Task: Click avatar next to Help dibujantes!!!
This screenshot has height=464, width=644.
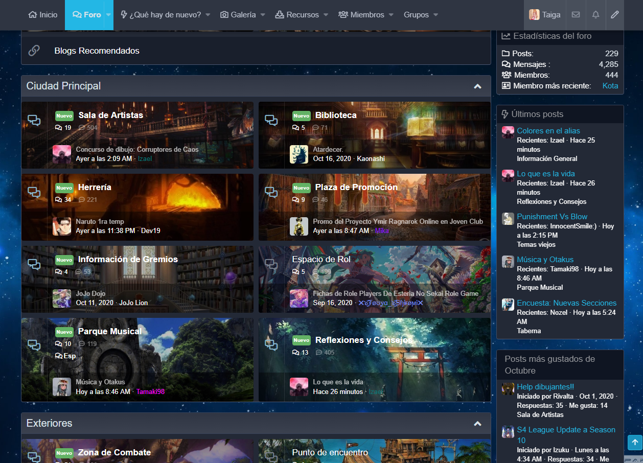Action: click(508, 389)
